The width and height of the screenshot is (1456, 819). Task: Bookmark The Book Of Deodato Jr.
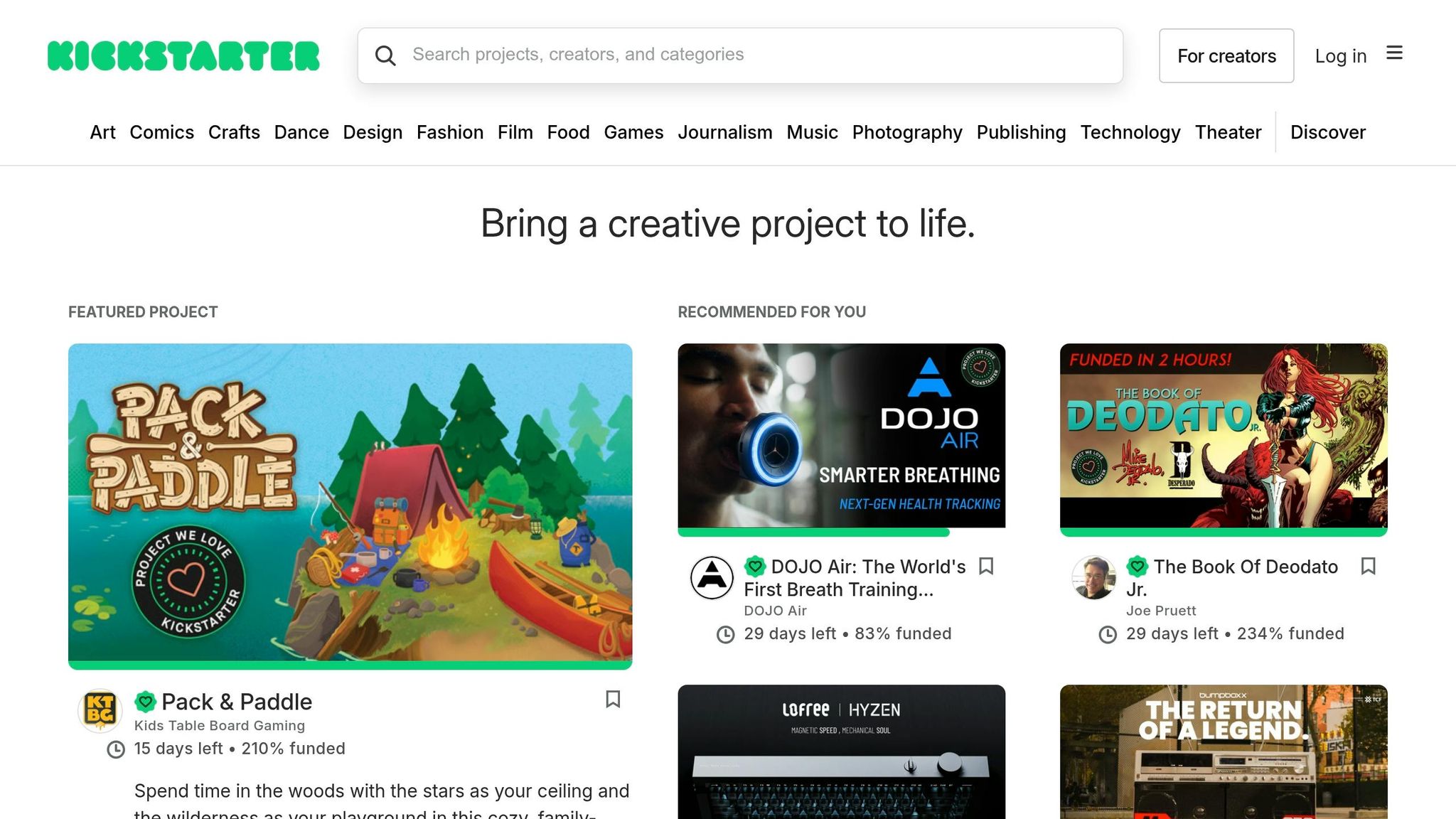(1368, 567)
